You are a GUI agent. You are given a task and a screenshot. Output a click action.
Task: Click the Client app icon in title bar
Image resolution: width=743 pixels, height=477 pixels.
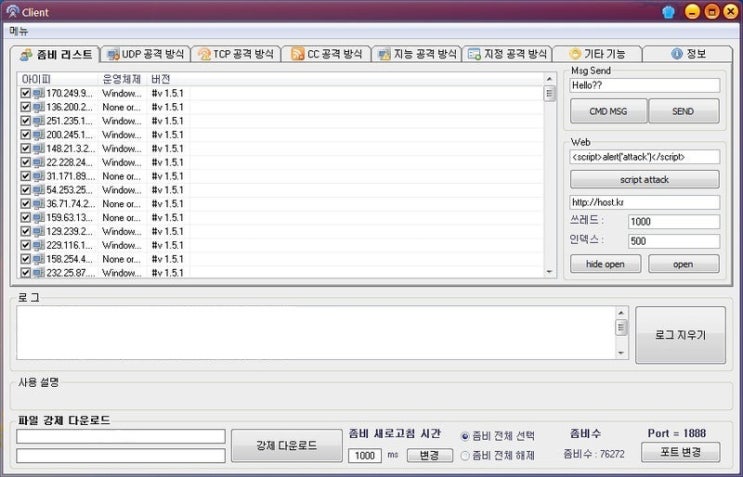(12, 12)
